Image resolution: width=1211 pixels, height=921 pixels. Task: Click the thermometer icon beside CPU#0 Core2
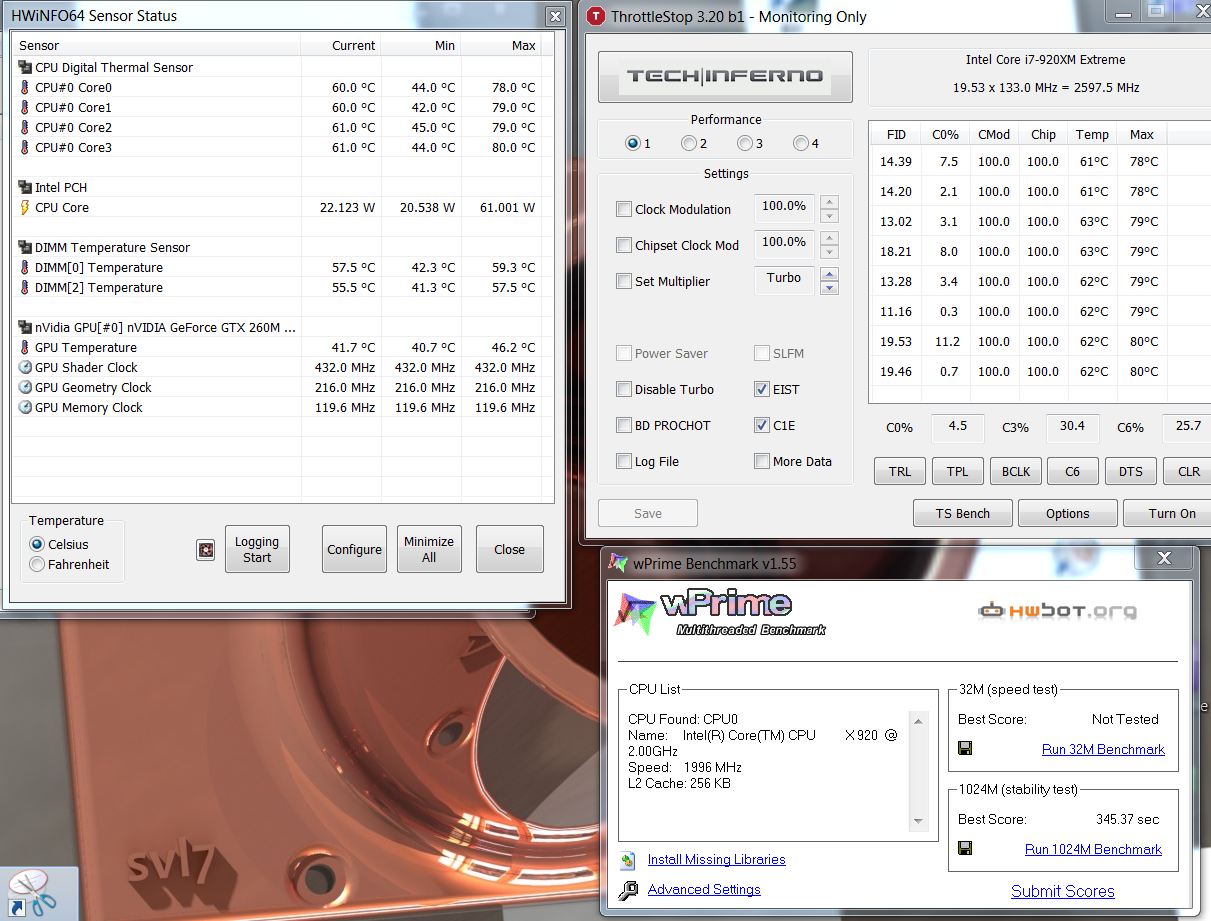pyautogui.click(x=25, y=127)
